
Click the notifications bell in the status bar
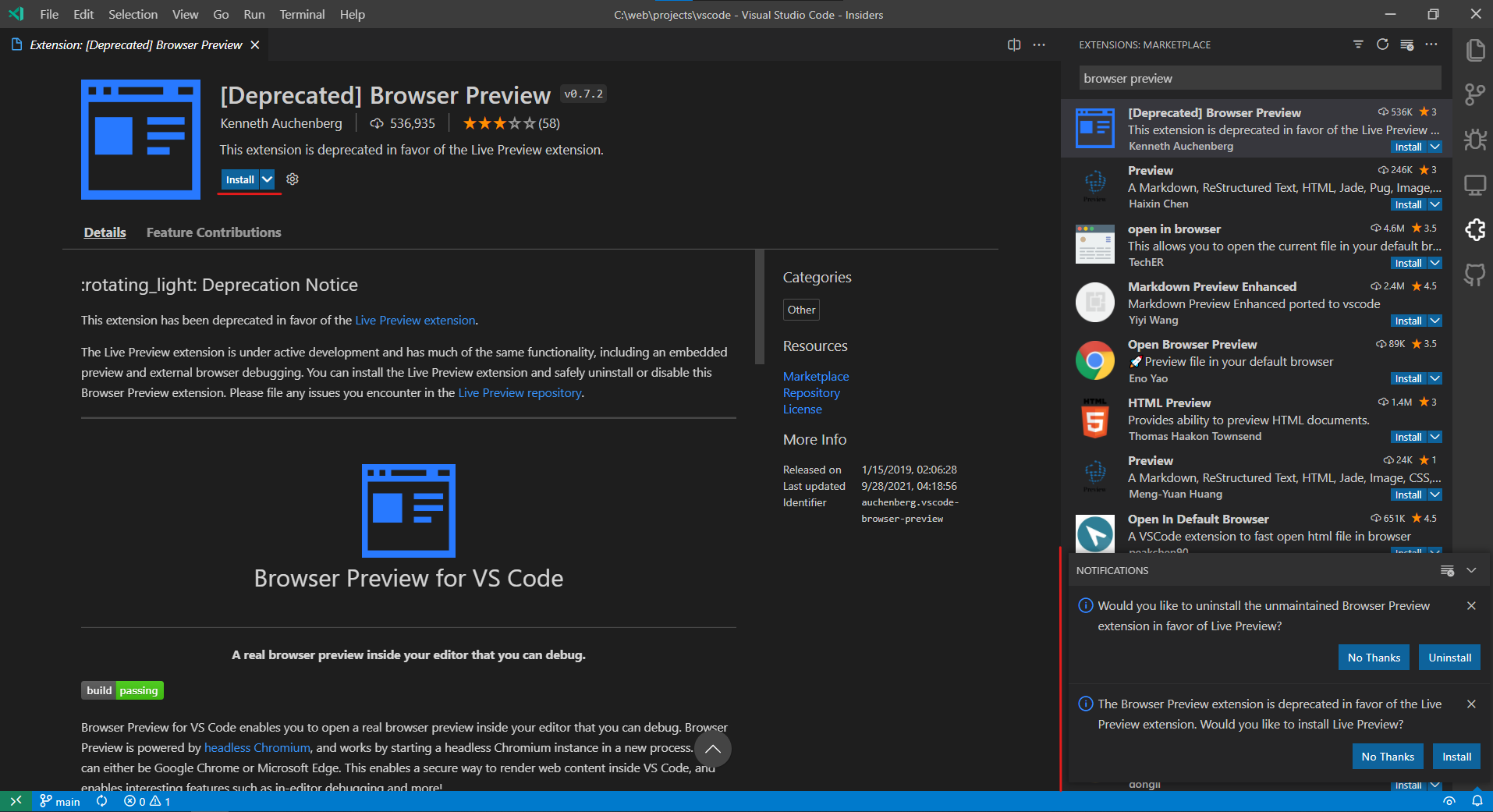[1477, 801]
